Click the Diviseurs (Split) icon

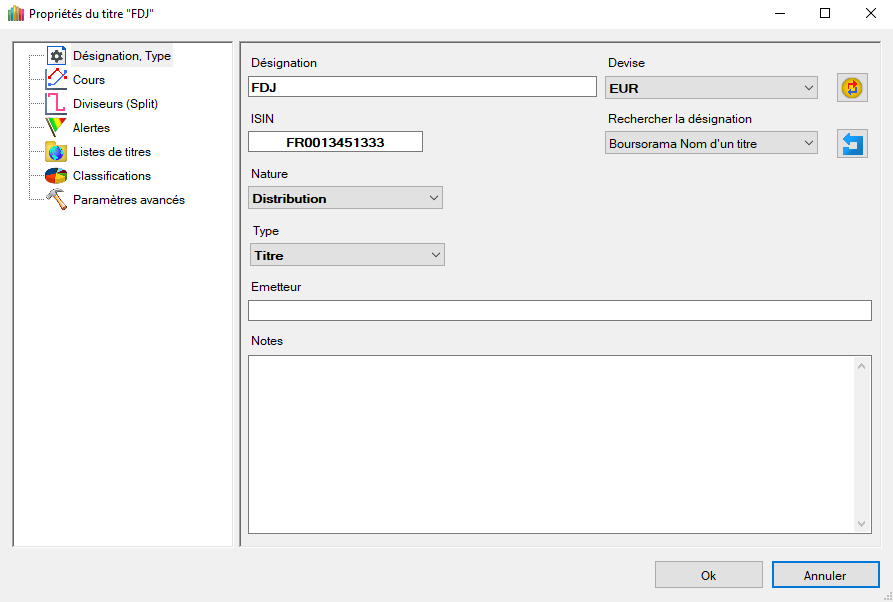[56, 104]
